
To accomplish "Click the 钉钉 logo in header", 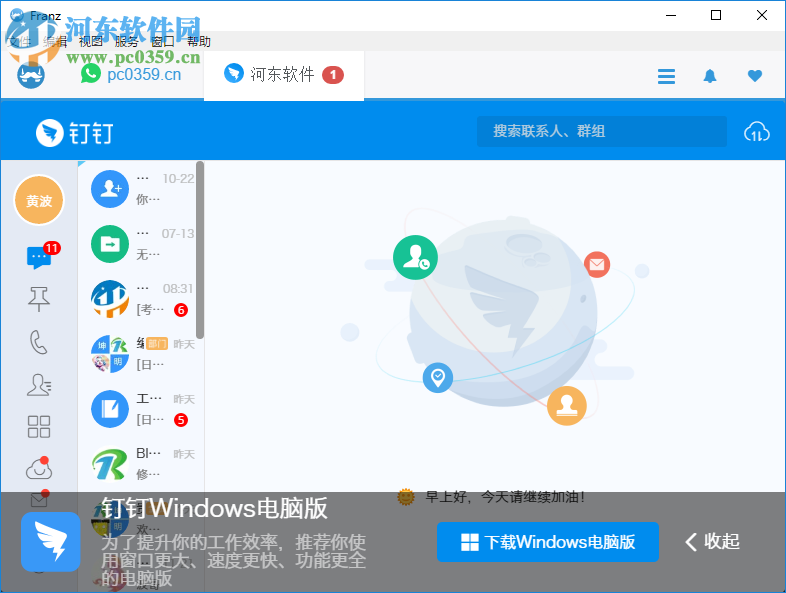I will (74, 133).
